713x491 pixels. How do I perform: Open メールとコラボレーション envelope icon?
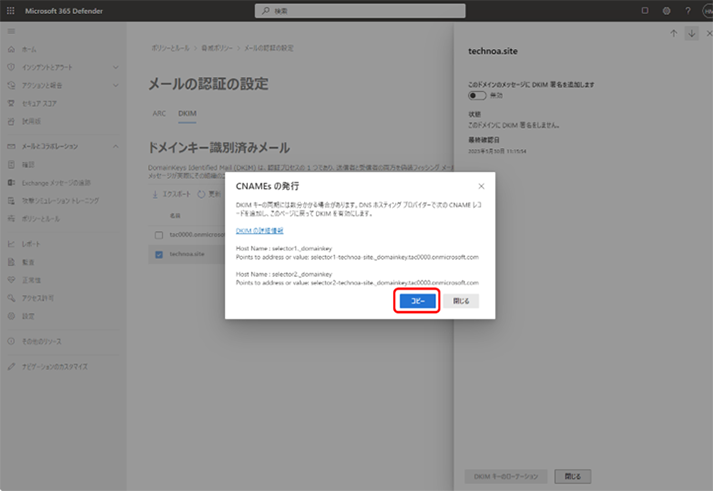point(11,146)
